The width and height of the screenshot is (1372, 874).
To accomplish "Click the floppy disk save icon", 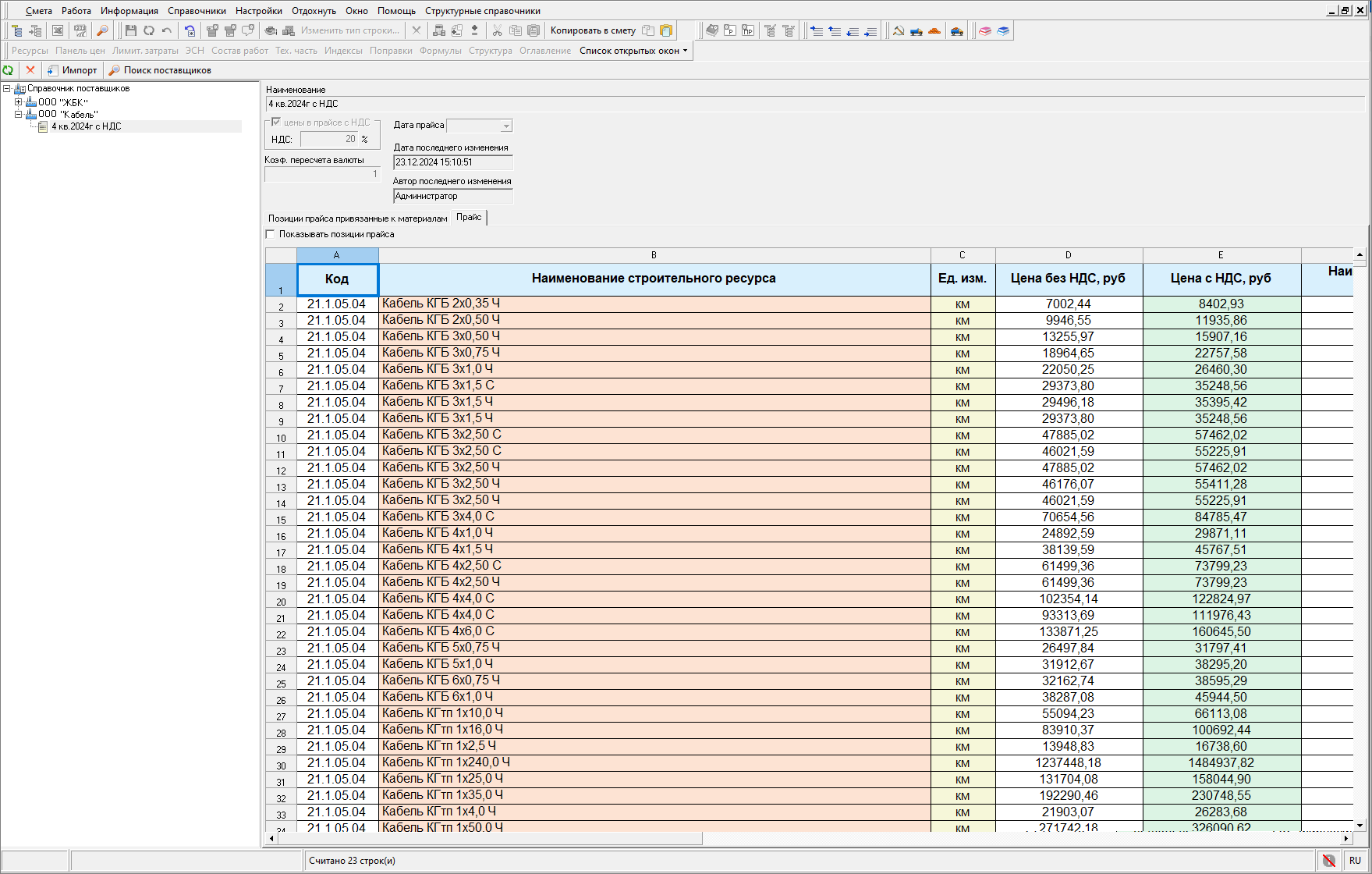I will click(x=130, y=30).
